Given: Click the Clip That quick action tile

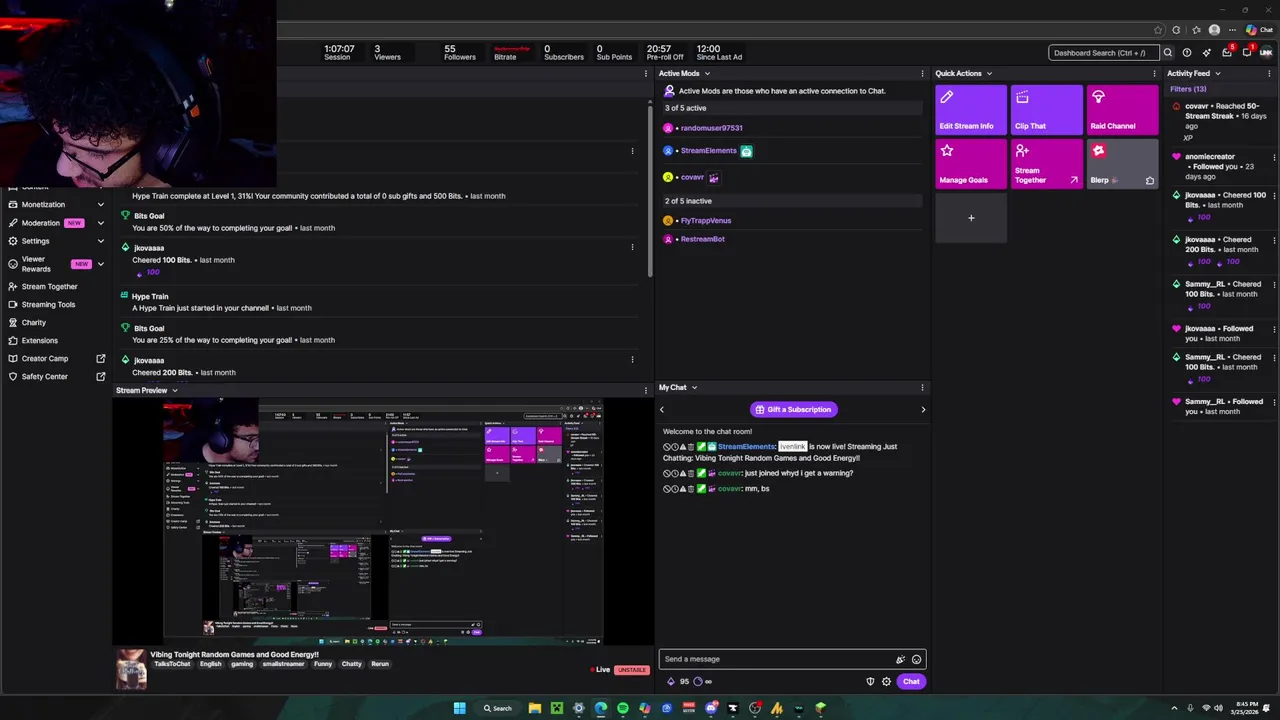Looking at the screenshot, I should pos(1047,110).
